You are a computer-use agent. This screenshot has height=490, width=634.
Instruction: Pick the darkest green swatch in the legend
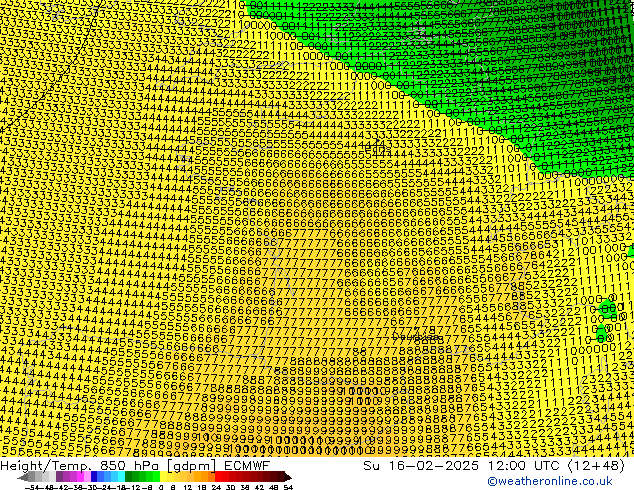(128, 477)
